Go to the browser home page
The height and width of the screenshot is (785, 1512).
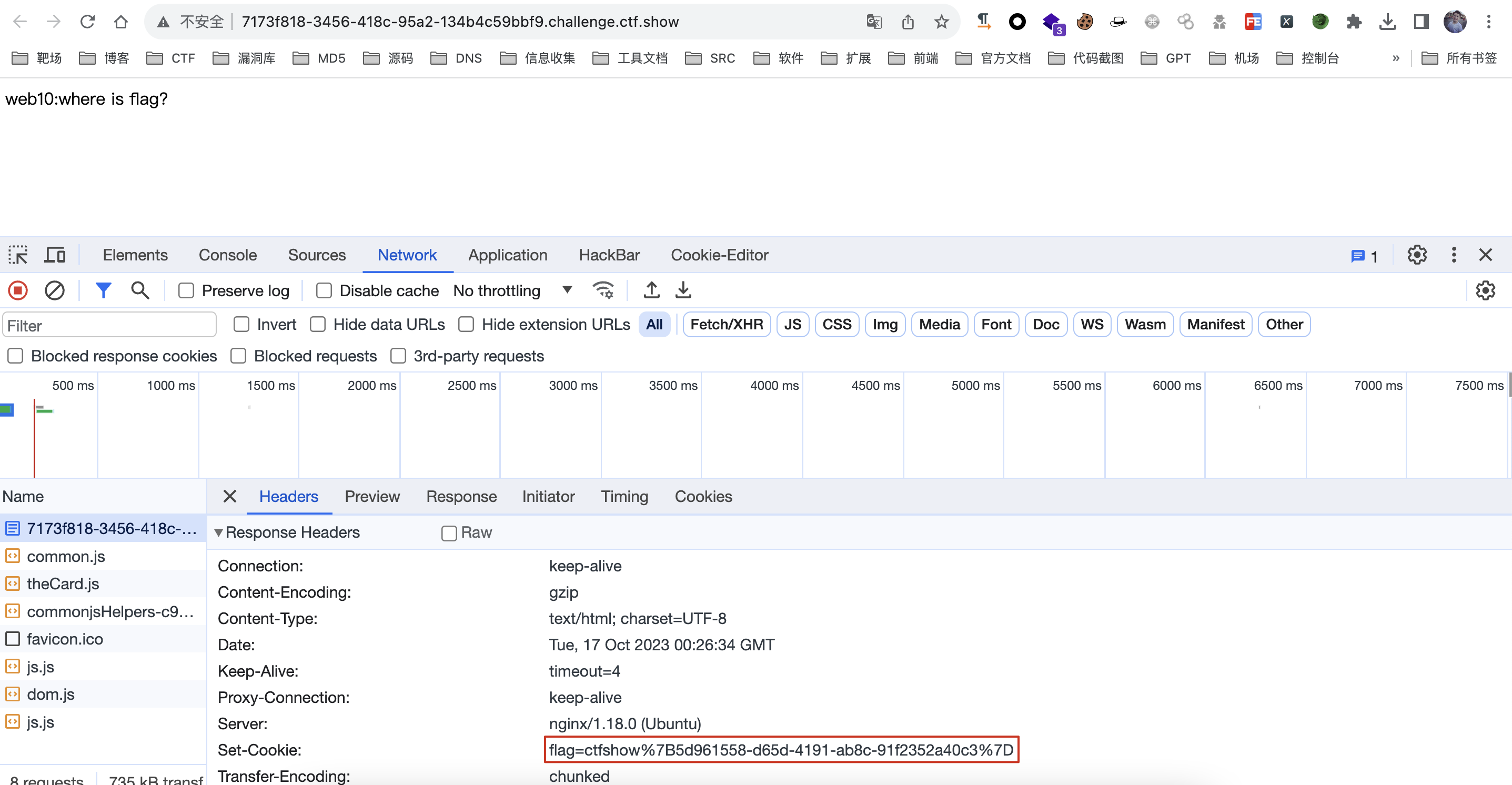coord(121,22)
